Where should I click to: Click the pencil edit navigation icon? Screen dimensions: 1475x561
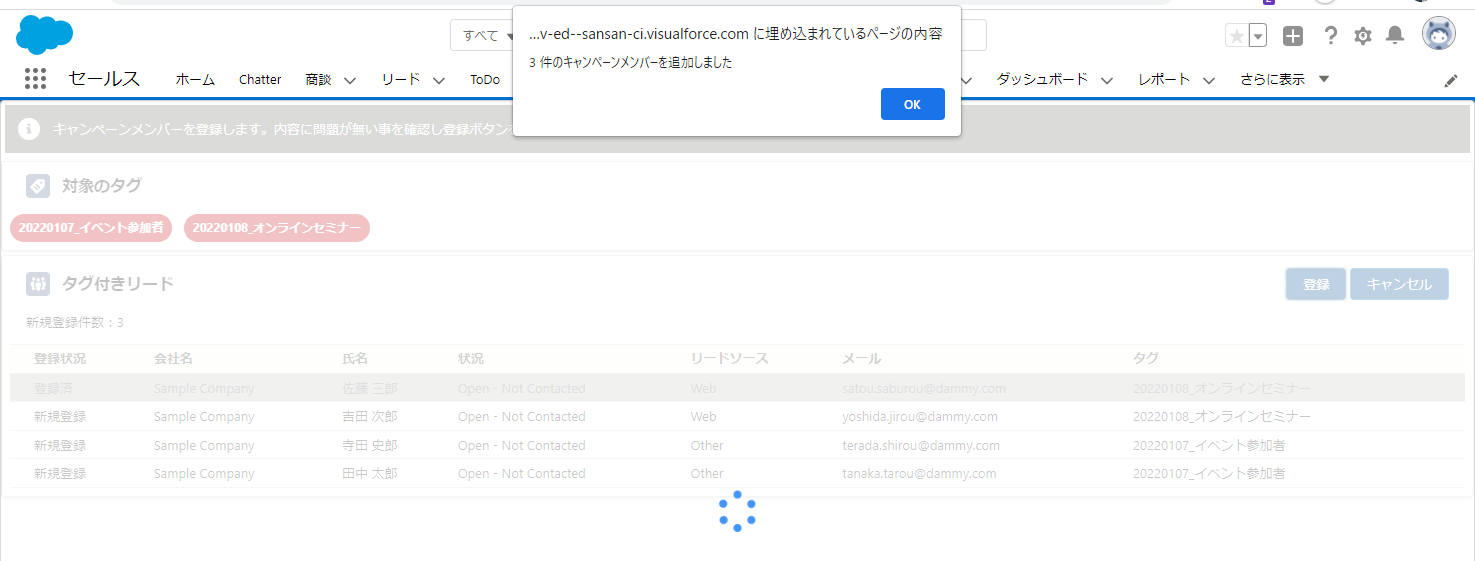pos(1451,81)
